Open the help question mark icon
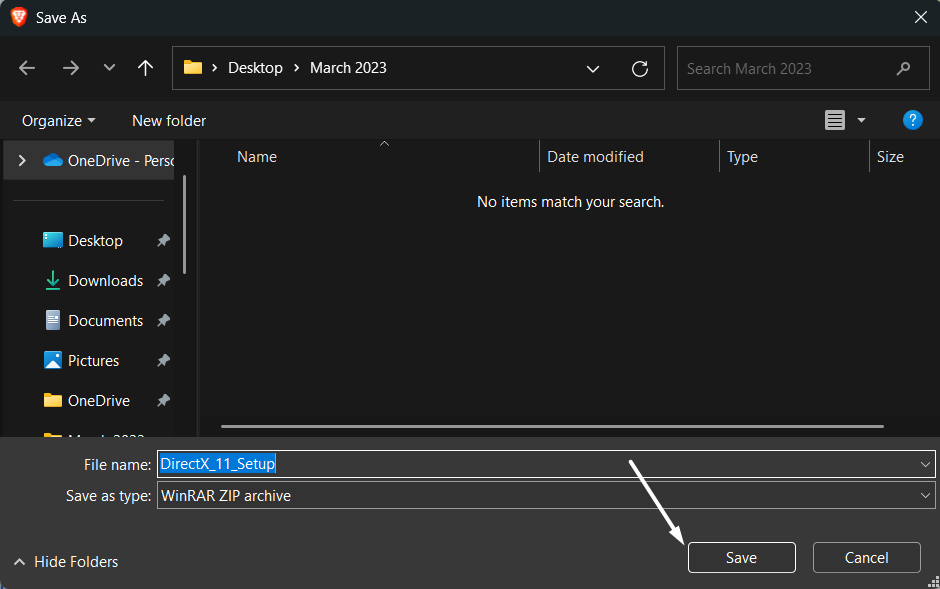This screenshot has height=589, width=940. pyautogui.click(x=912, y=120)
